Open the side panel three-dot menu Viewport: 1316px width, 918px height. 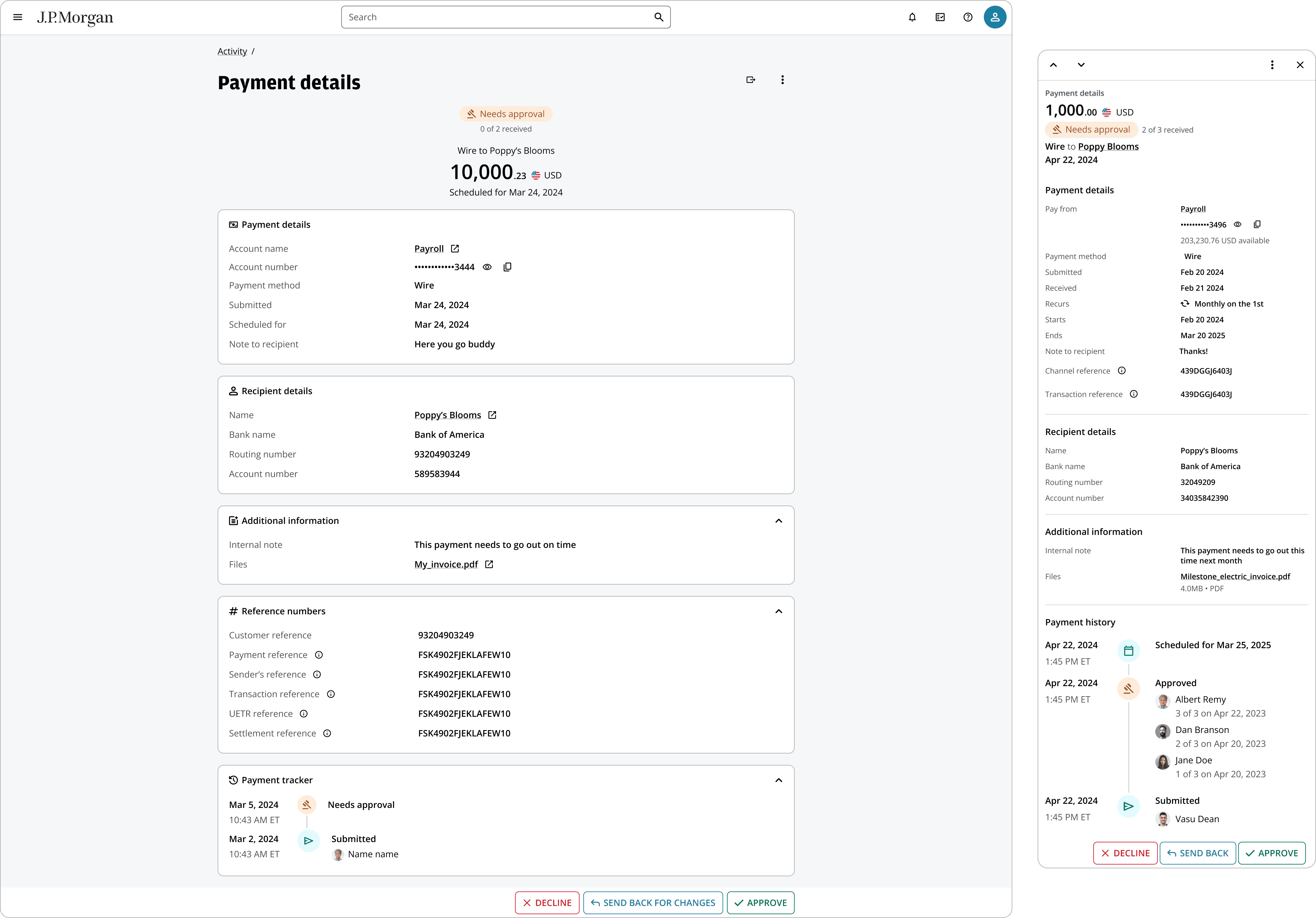[x=1272, y=65]
